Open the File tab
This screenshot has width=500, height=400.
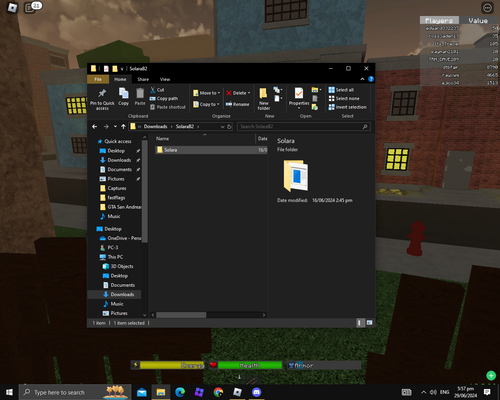[x=98, y=79]
